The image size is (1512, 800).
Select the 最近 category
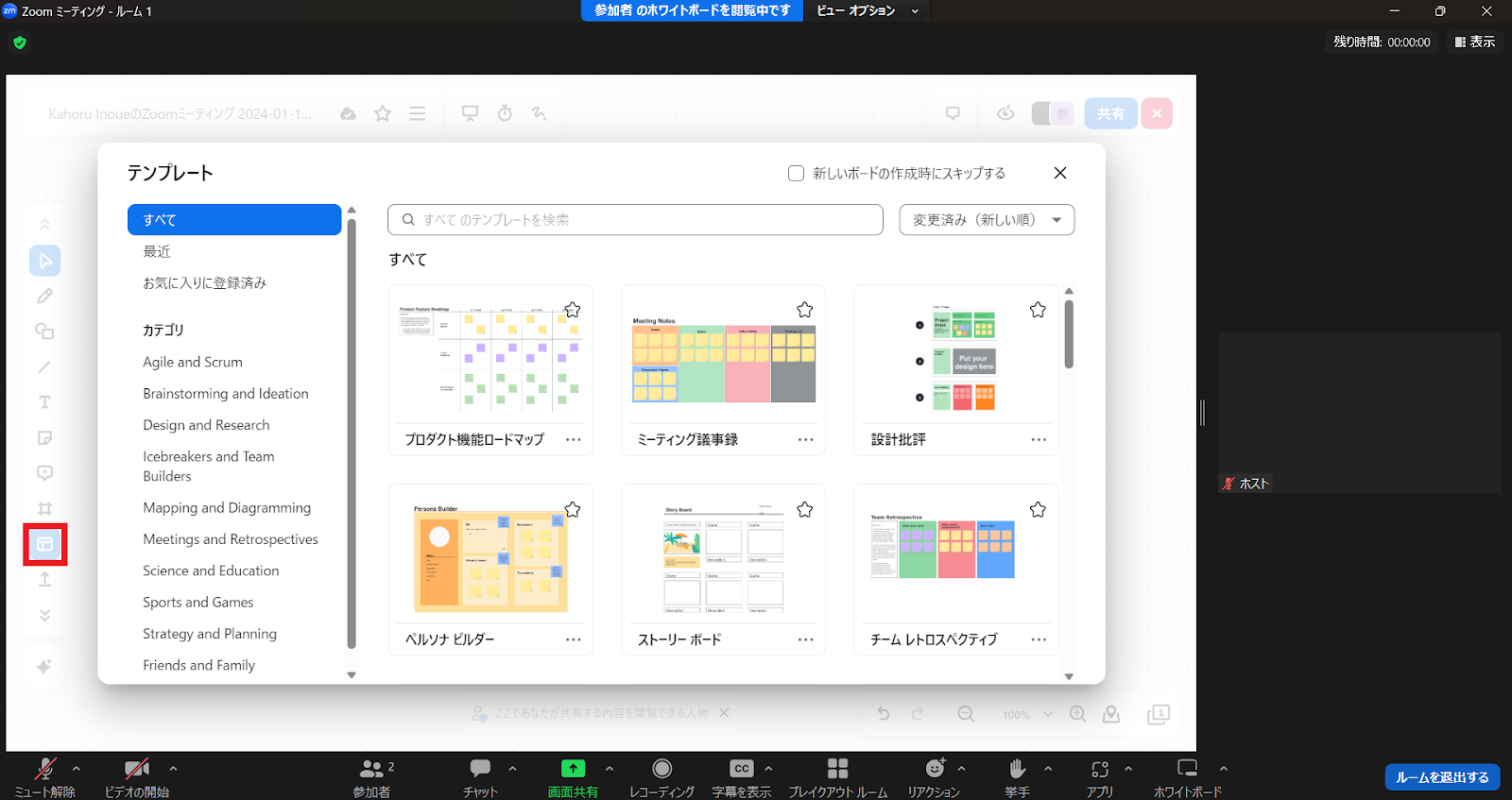(157, 251)
